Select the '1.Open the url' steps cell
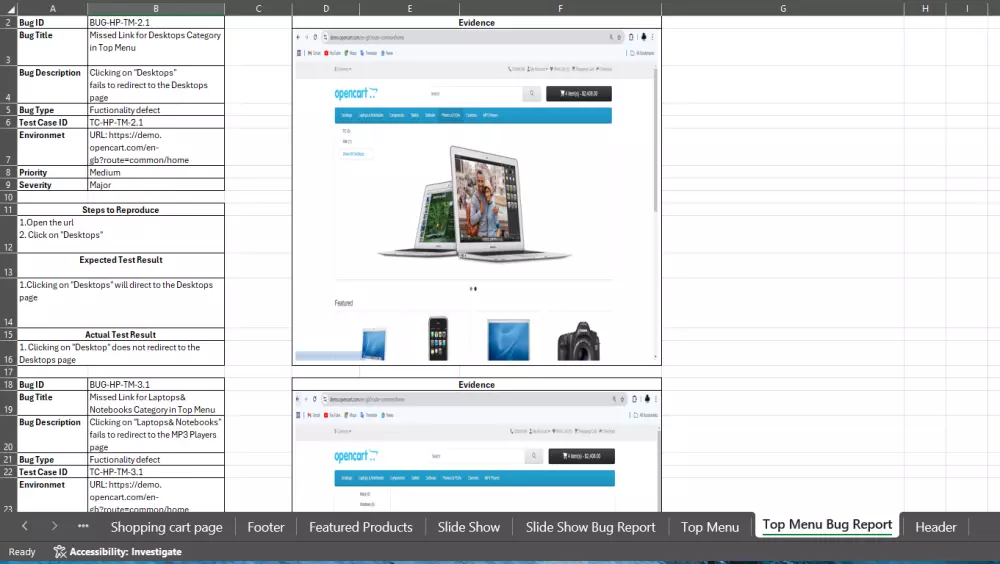Viewport: 1000px width, 564px height. 121,235
